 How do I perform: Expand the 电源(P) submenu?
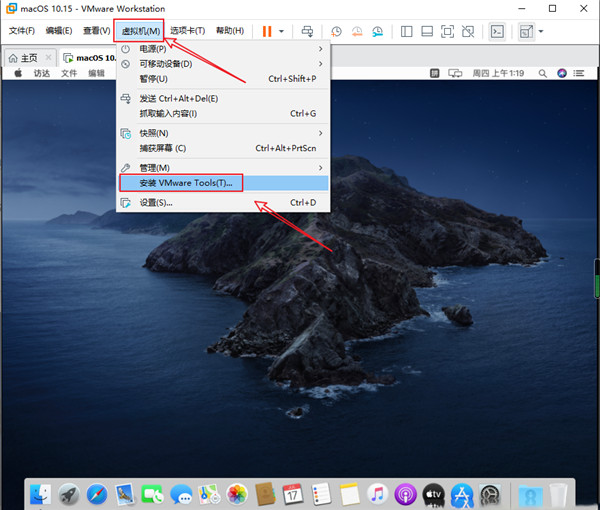[x=223, y=49]
